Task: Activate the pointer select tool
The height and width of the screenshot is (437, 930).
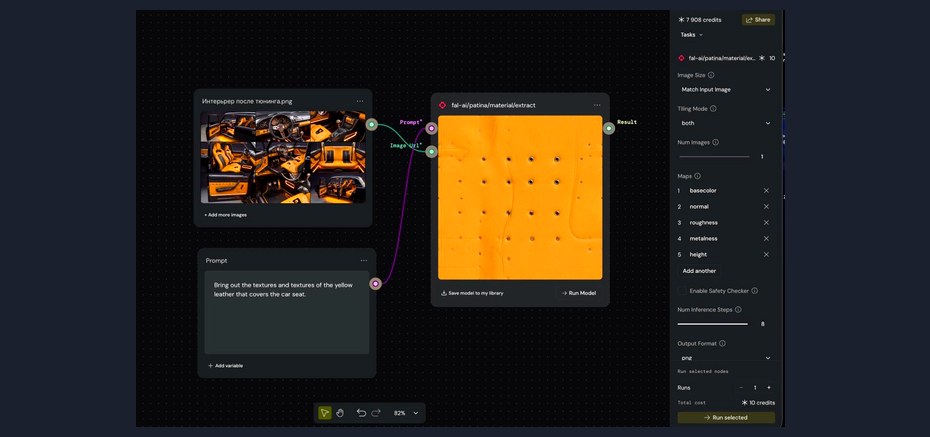Action: [324, 413]
